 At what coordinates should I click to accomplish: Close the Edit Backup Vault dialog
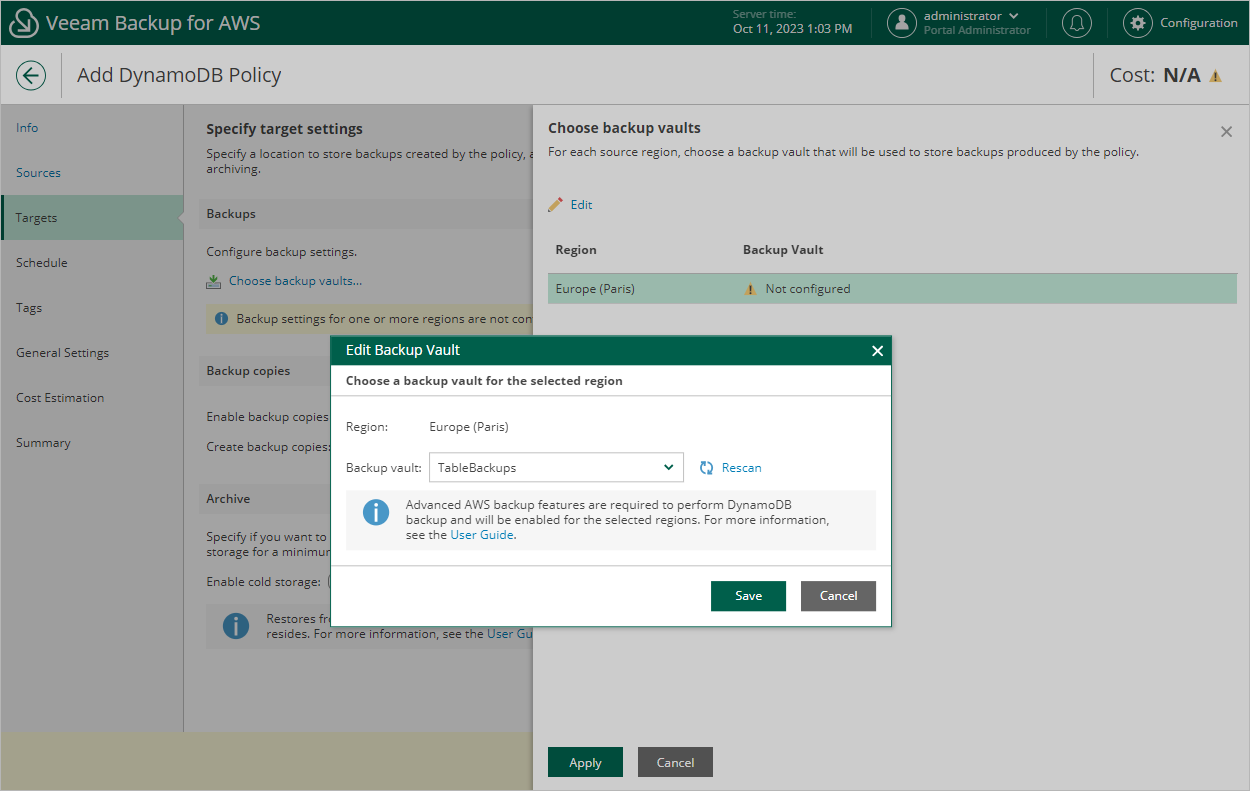point(877,351)
